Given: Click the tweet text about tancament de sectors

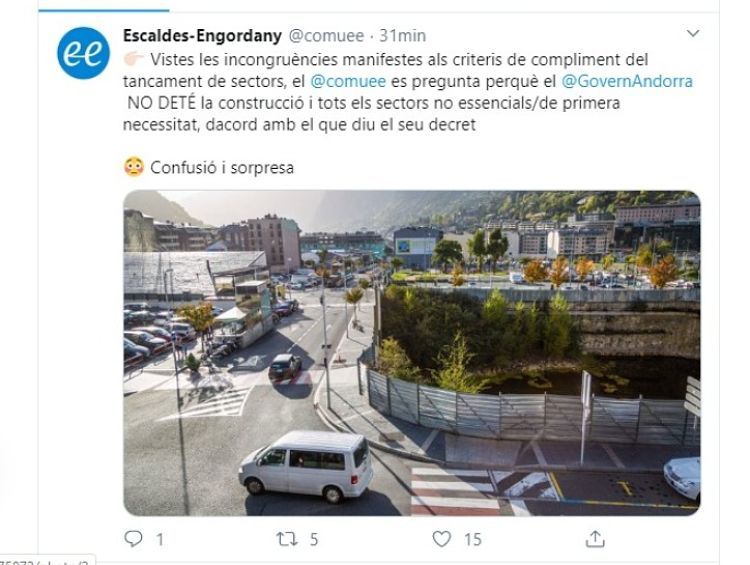Looking at the screenshot, I should coord(408,92).
